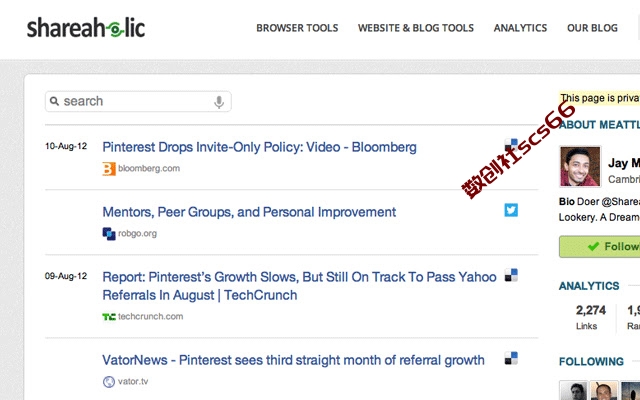Open Mentors, Peer Groups article link

click(249, 212)
